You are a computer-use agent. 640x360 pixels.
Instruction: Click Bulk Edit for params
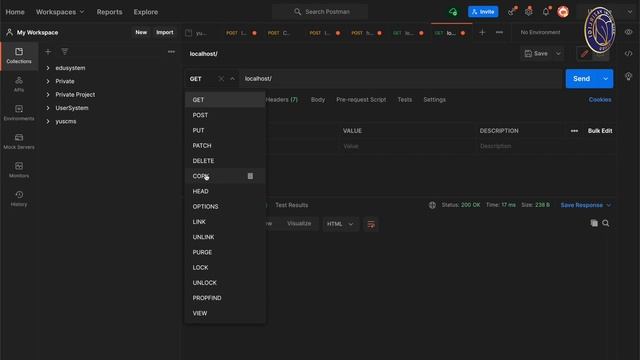click(x=600, y=131)
